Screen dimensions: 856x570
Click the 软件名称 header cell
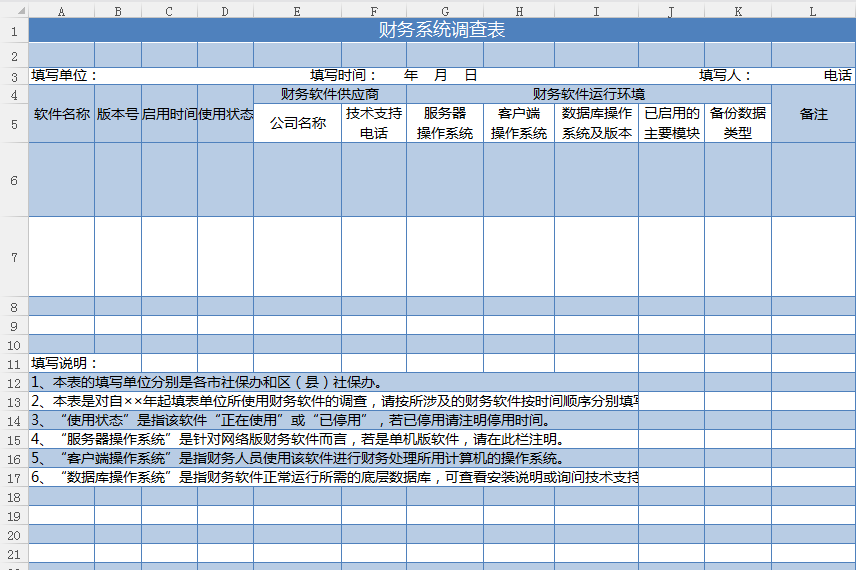62,114
